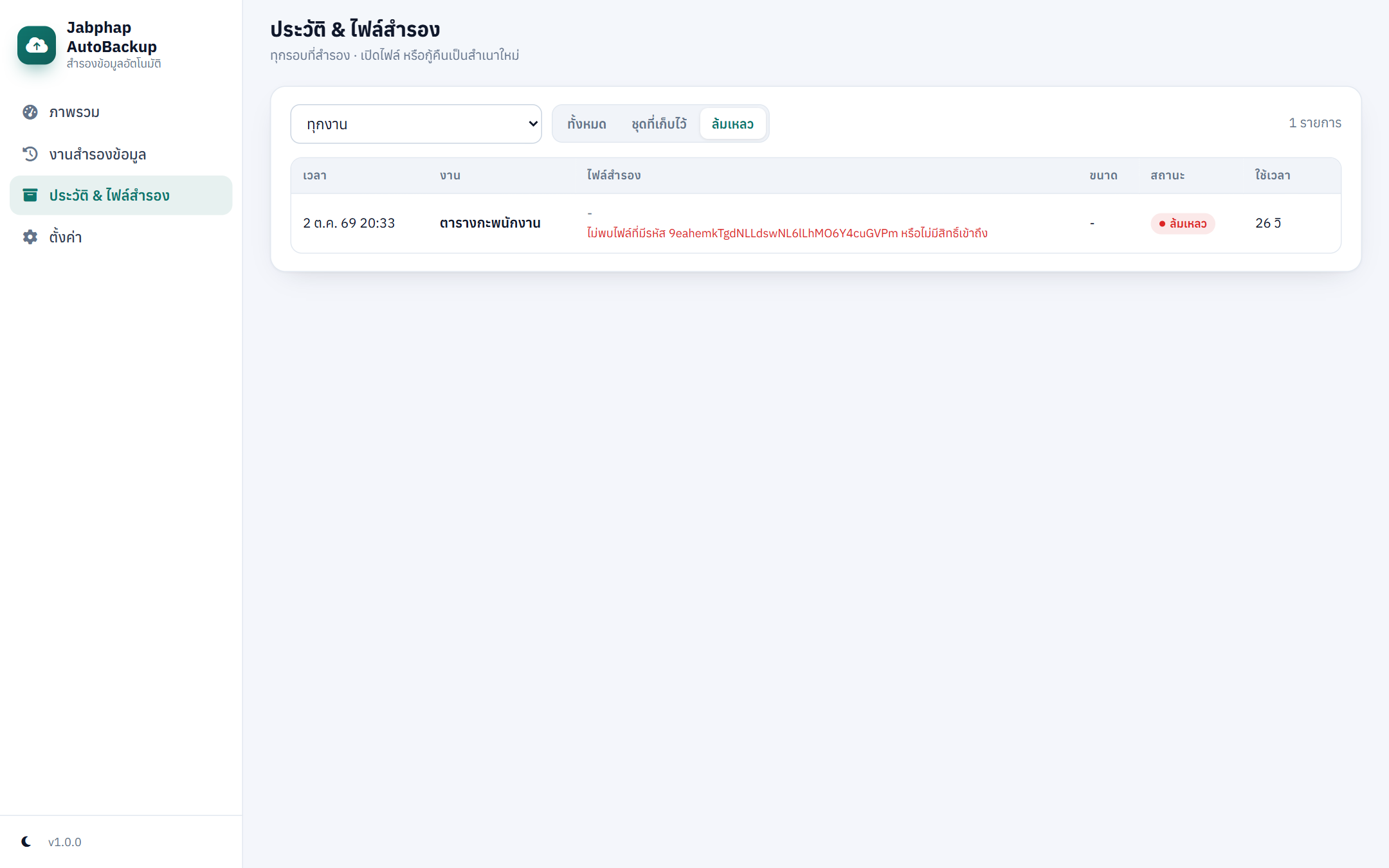This screenshot has width=1389, height=868.
Task: Click the งานสำรองข้อมูล history clock icon
Action: [x=30, y=154]
